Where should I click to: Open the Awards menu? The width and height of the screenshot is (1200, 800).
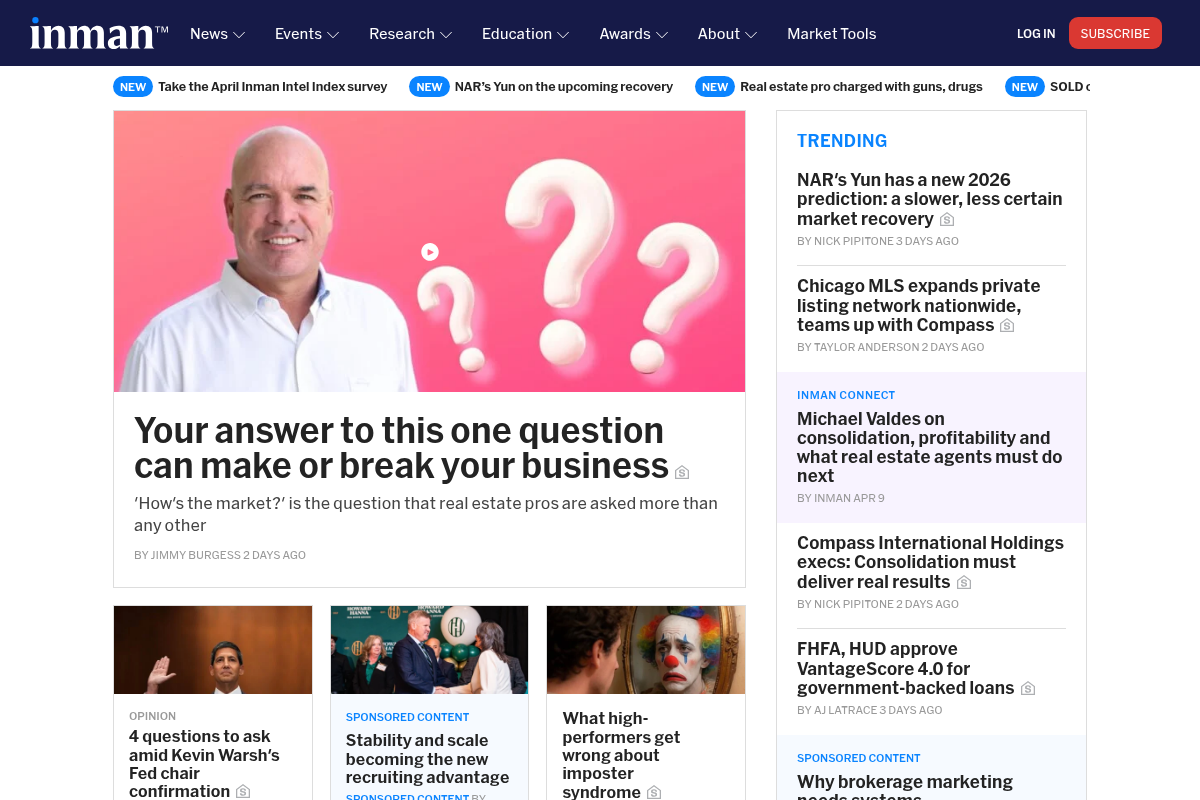(633, 34)
